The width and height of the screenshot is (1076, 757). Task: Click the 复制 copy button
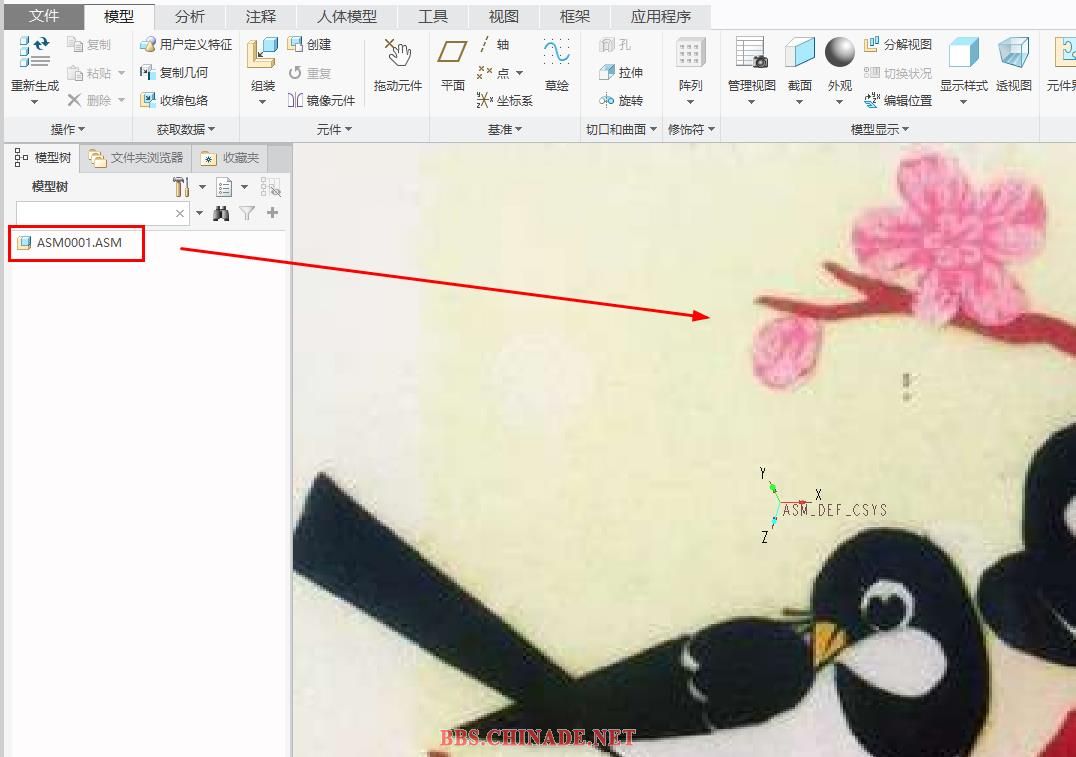[89, 45]
